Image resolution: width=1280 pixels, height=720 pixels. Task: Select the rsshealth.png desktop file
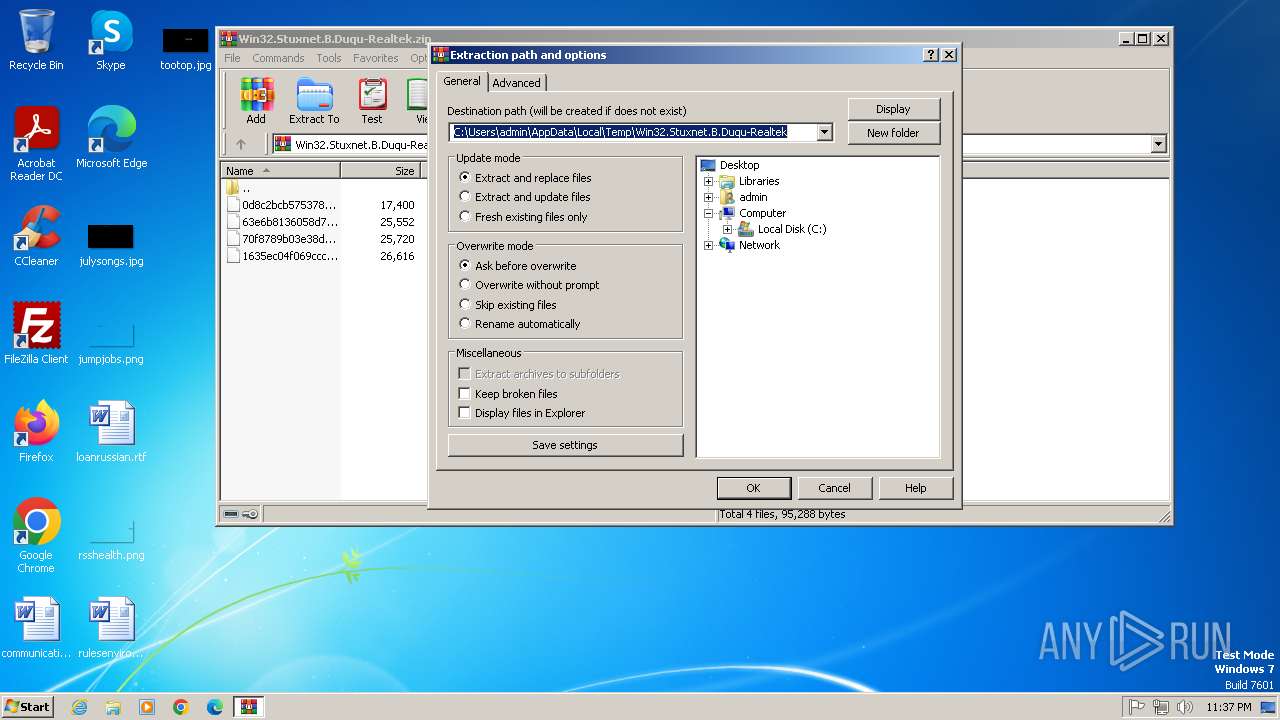pos(111,537)
